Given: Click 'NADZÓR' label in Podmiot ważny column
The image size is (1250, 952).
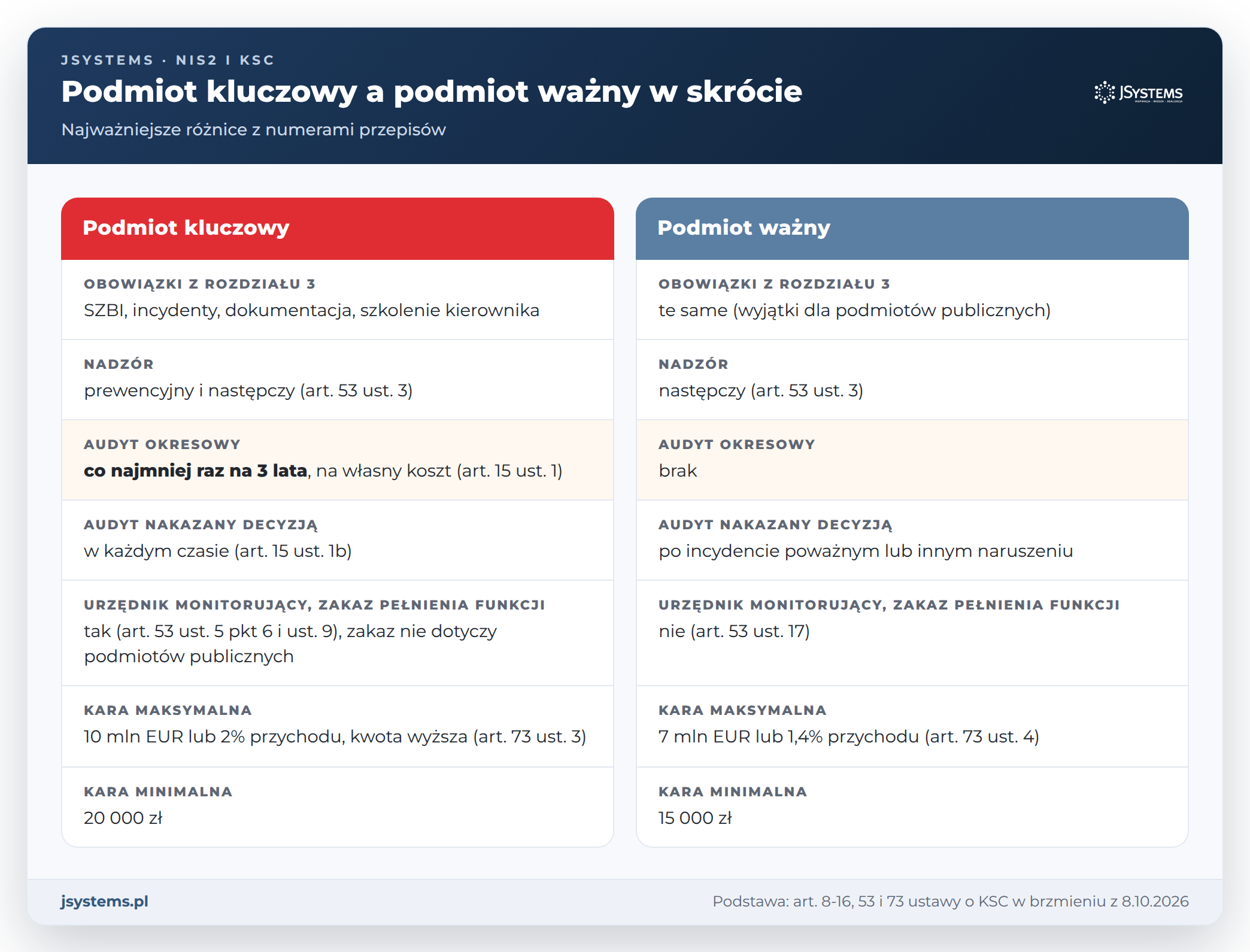Looking at the screenshot, I should click(x=693, y=364).
